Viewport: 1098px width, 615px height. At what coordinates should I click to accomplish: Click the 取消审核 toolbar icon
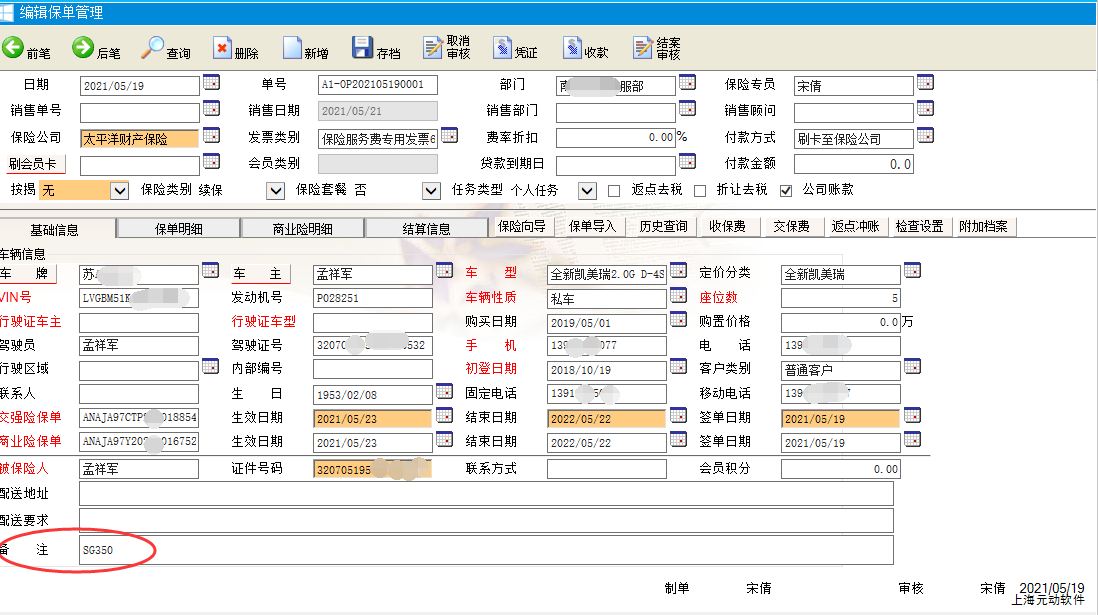pyautogui.click(x=433, y=48)
